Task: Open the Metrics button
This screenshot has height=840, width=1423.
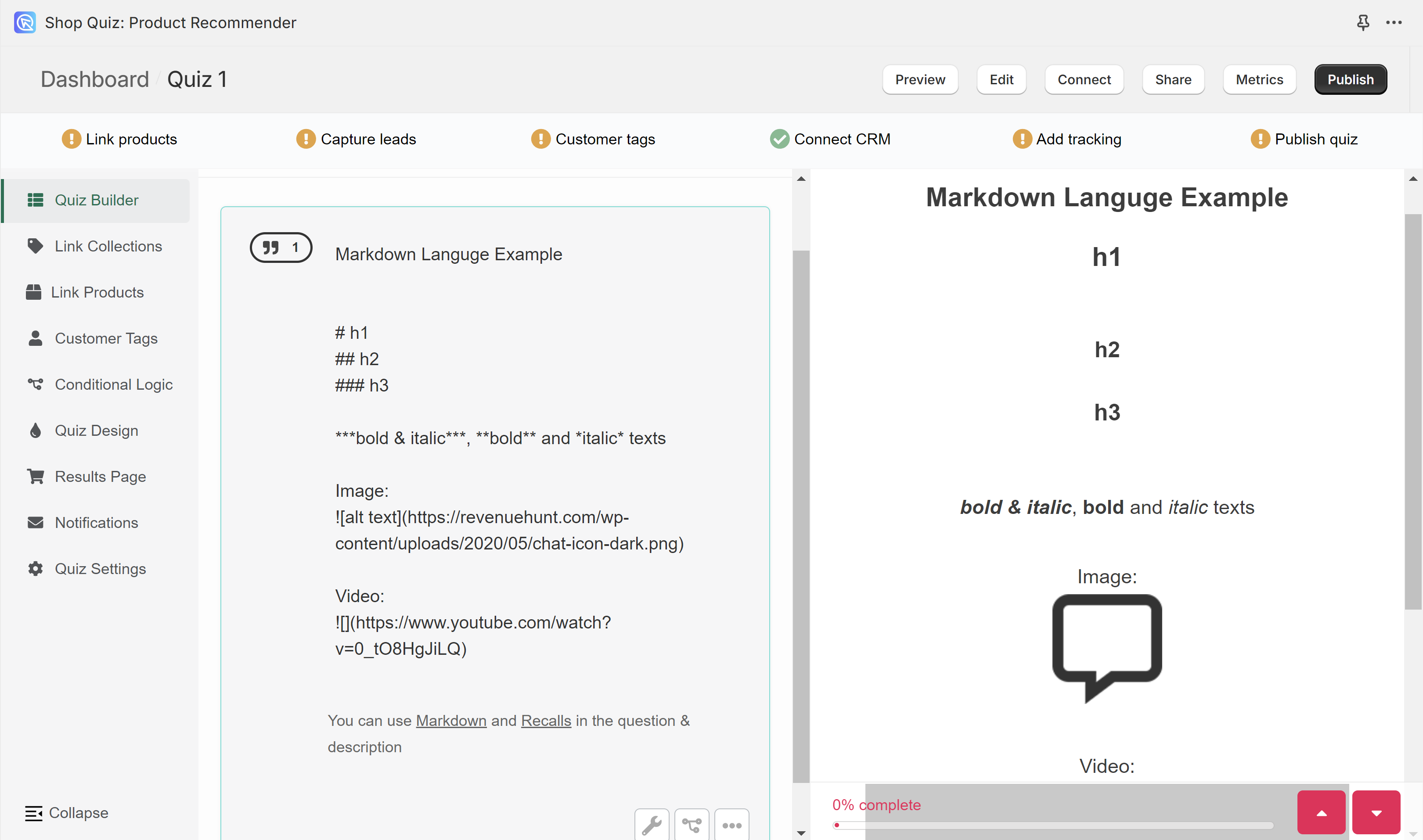Action: pos(1259,79)
